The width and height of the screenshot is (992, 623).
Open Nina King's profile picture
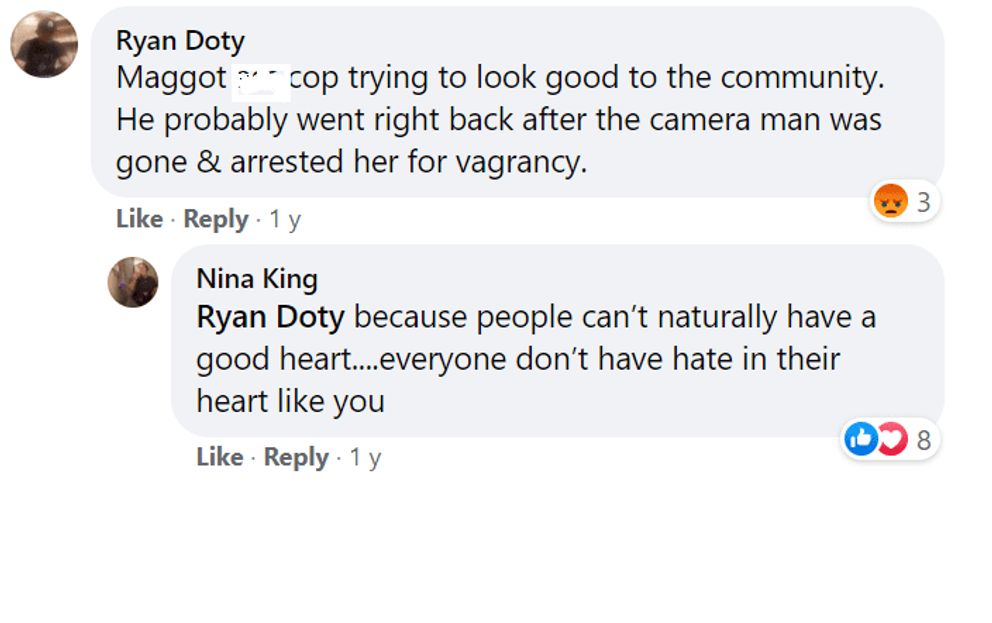tap(133, 281)
